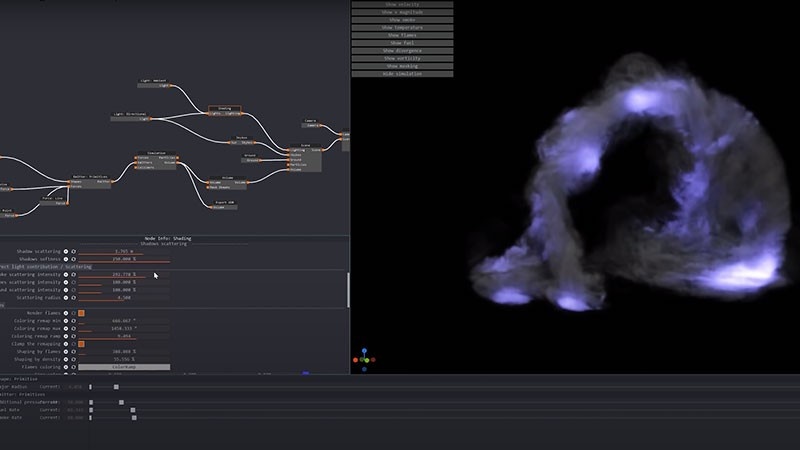Click the Show v magnitude button
800x450 pixels.
click(x=402, y=12)
